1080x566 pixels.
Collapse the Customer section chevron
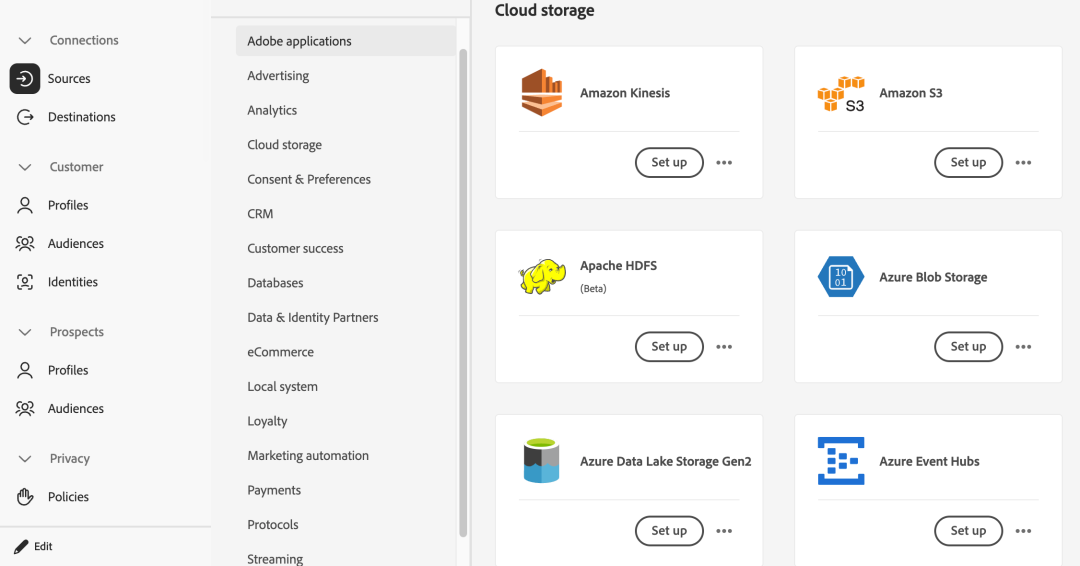pyautogui.click(x=25, y=167)
